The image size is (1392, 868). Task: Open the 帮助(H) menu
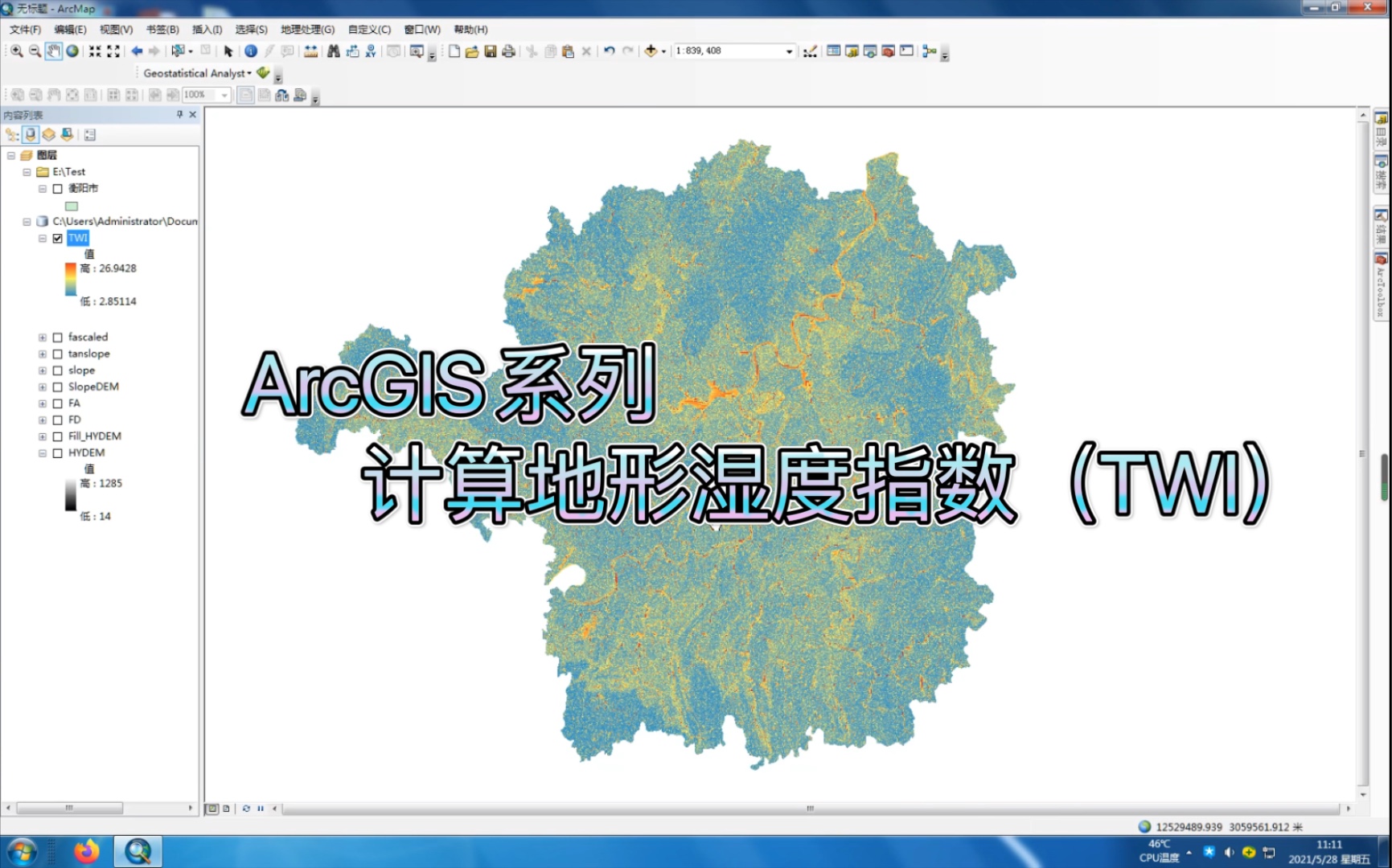(470, 30)
